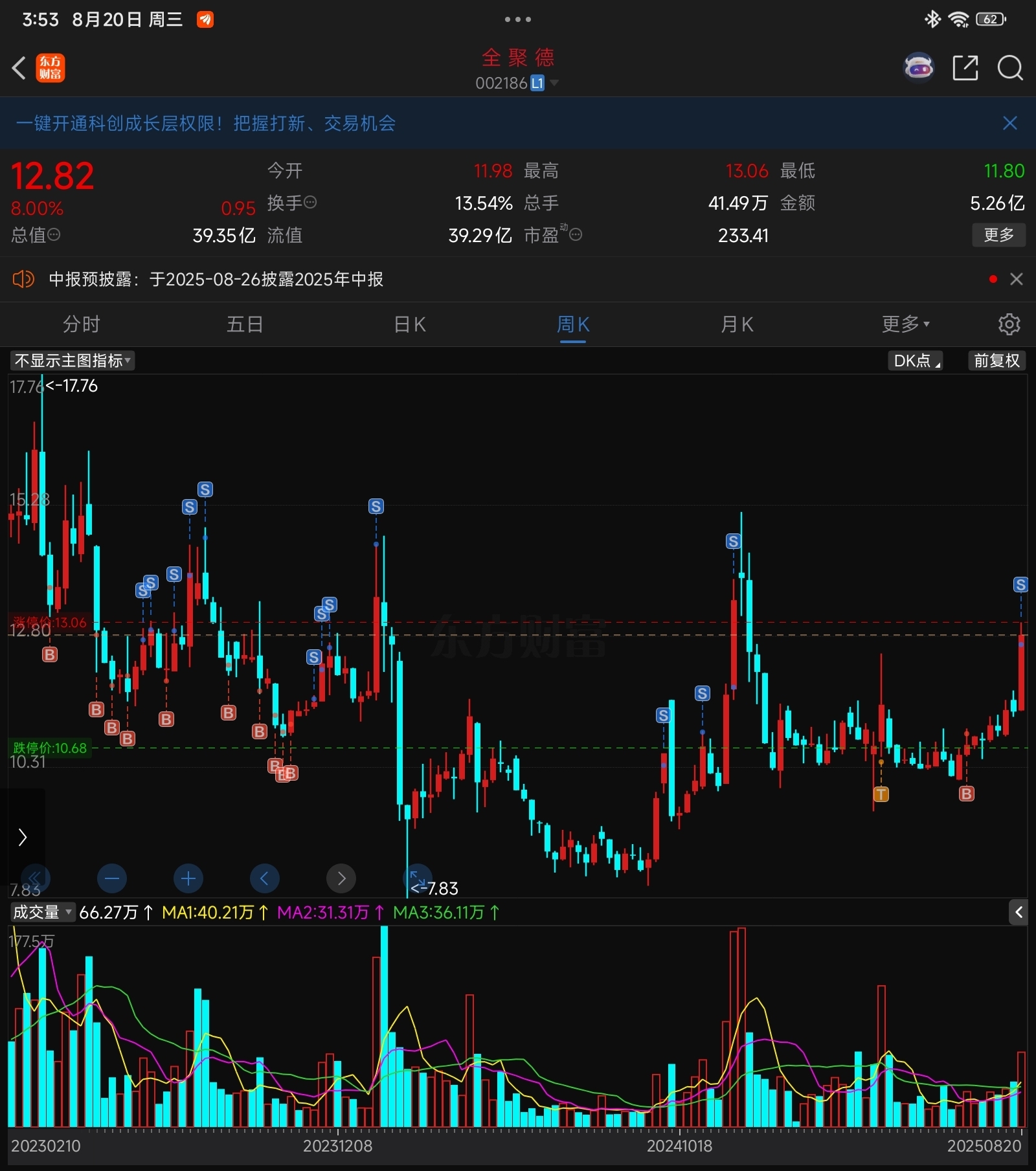Close the blue promotion banner
Screen dimensions: 1036x1171
tap(1009, 123)
